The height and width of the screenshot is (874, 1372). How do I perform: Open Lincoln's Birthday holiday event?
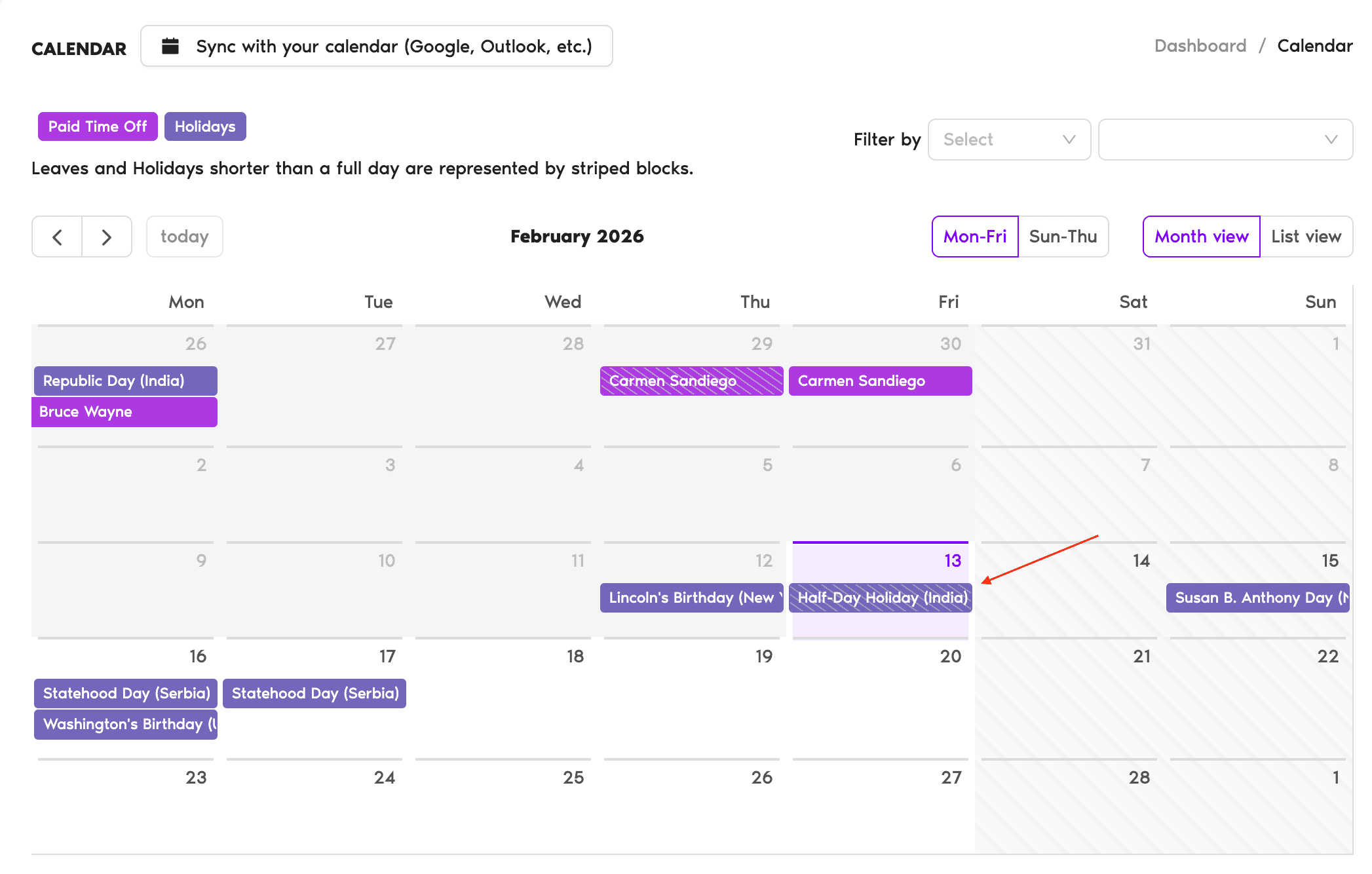click(x=691, y=598)
